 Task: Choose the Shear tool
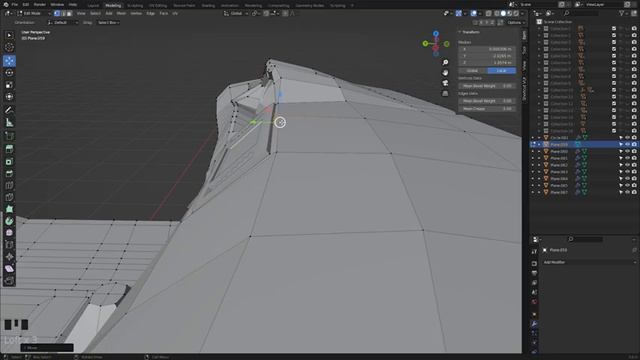click(x=9, y=269)
